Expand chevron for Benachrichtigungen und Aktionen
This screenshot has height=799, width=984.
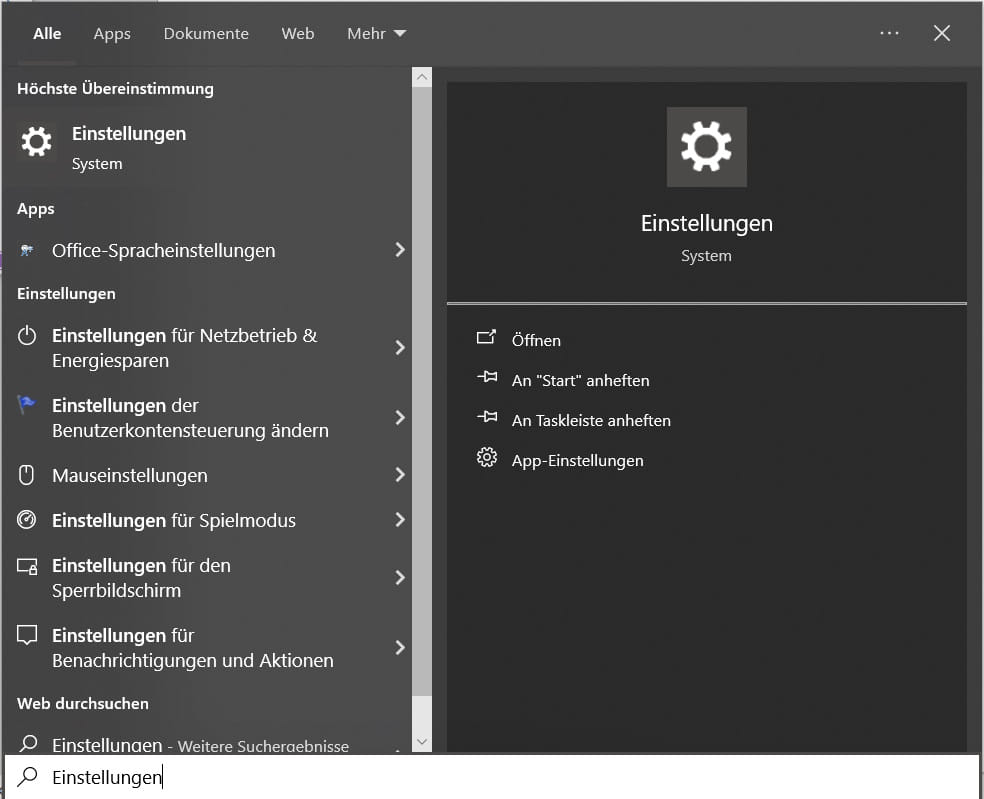[x=400, y=647]
